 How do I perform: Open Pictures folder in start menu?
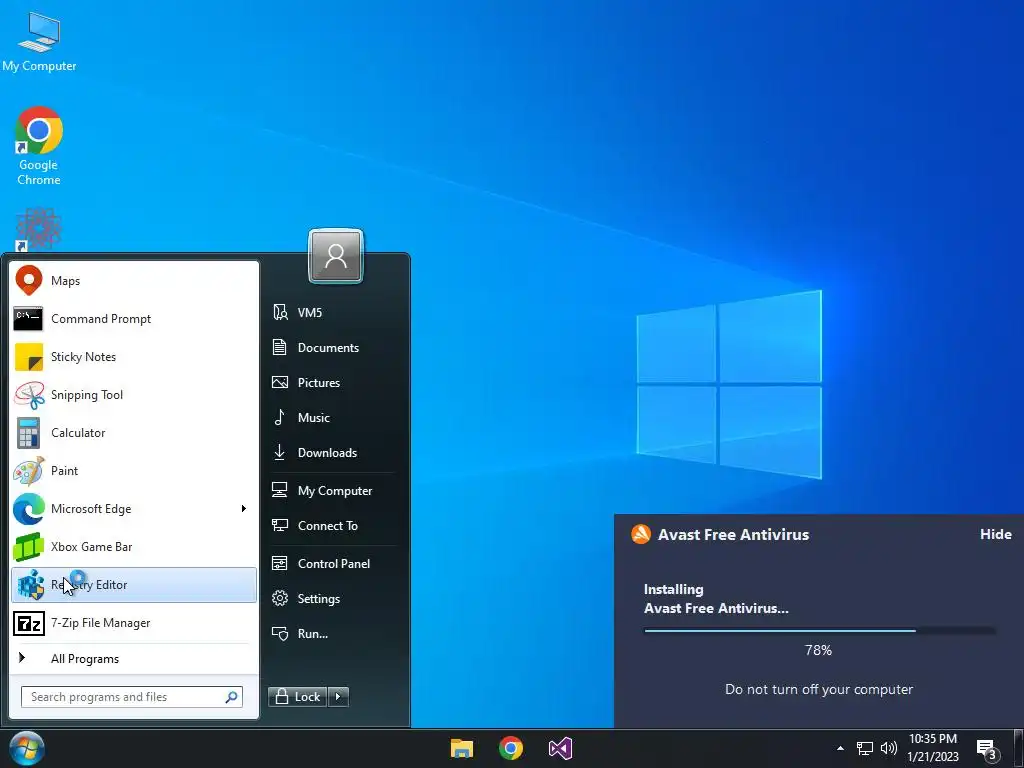331,383
